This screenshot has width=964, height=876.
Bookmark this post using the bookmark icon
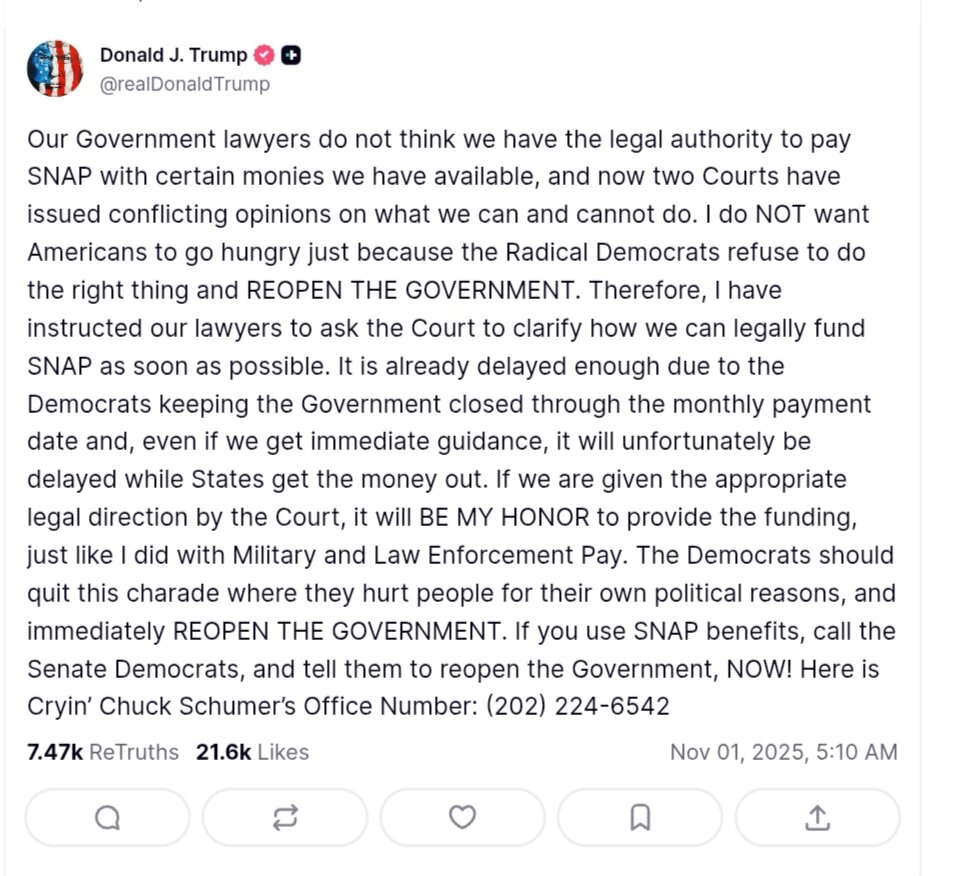[x=640, y=818]
